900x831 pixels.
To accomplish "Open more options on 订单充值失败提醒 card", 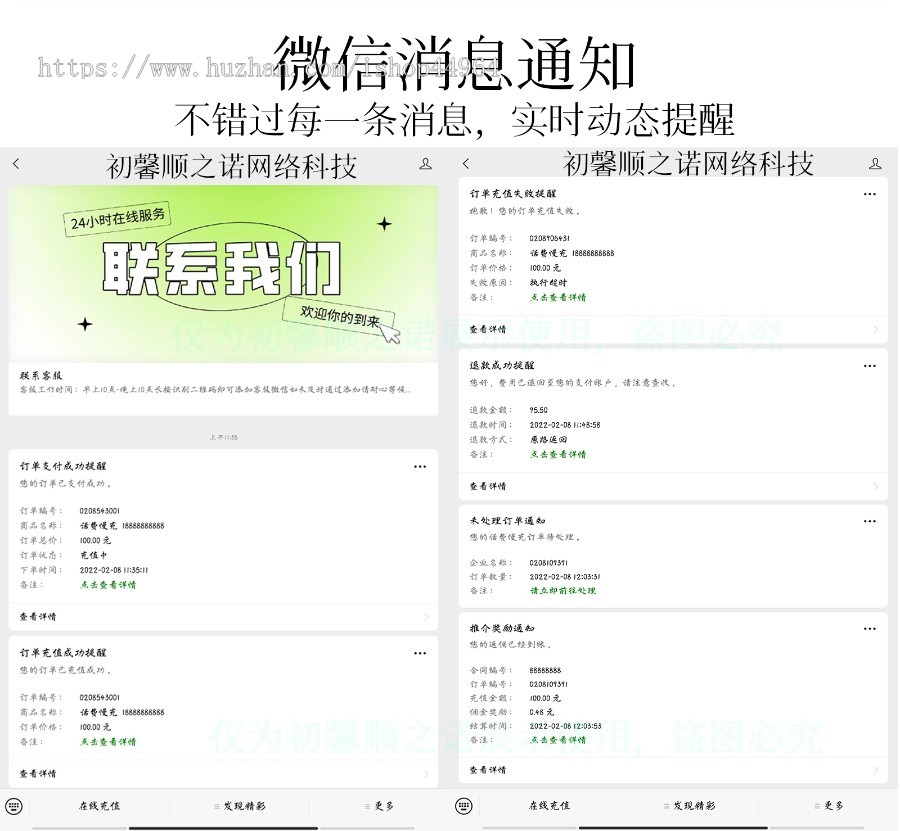I will point(870,194).
